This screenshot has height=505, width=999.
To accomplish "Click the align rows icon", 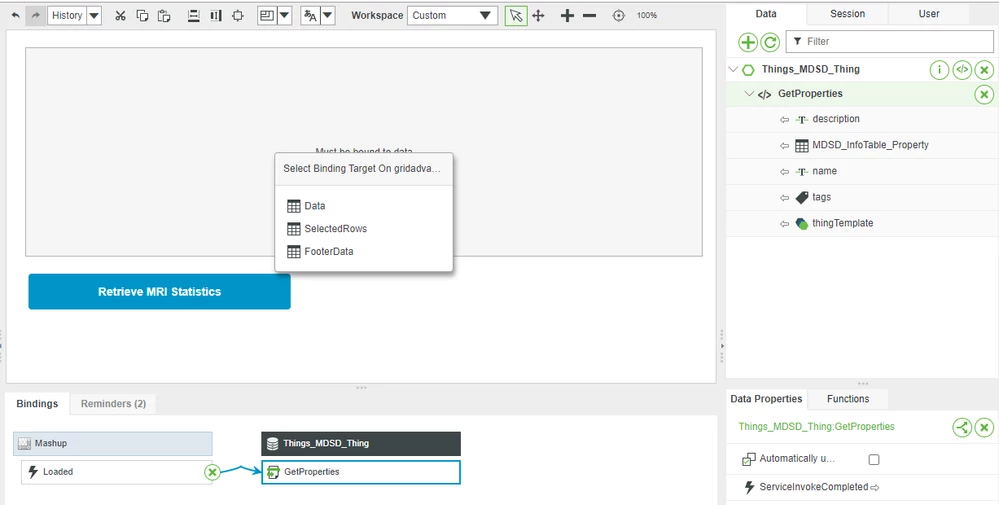I will pyautogui.click(x=194, y=15).
